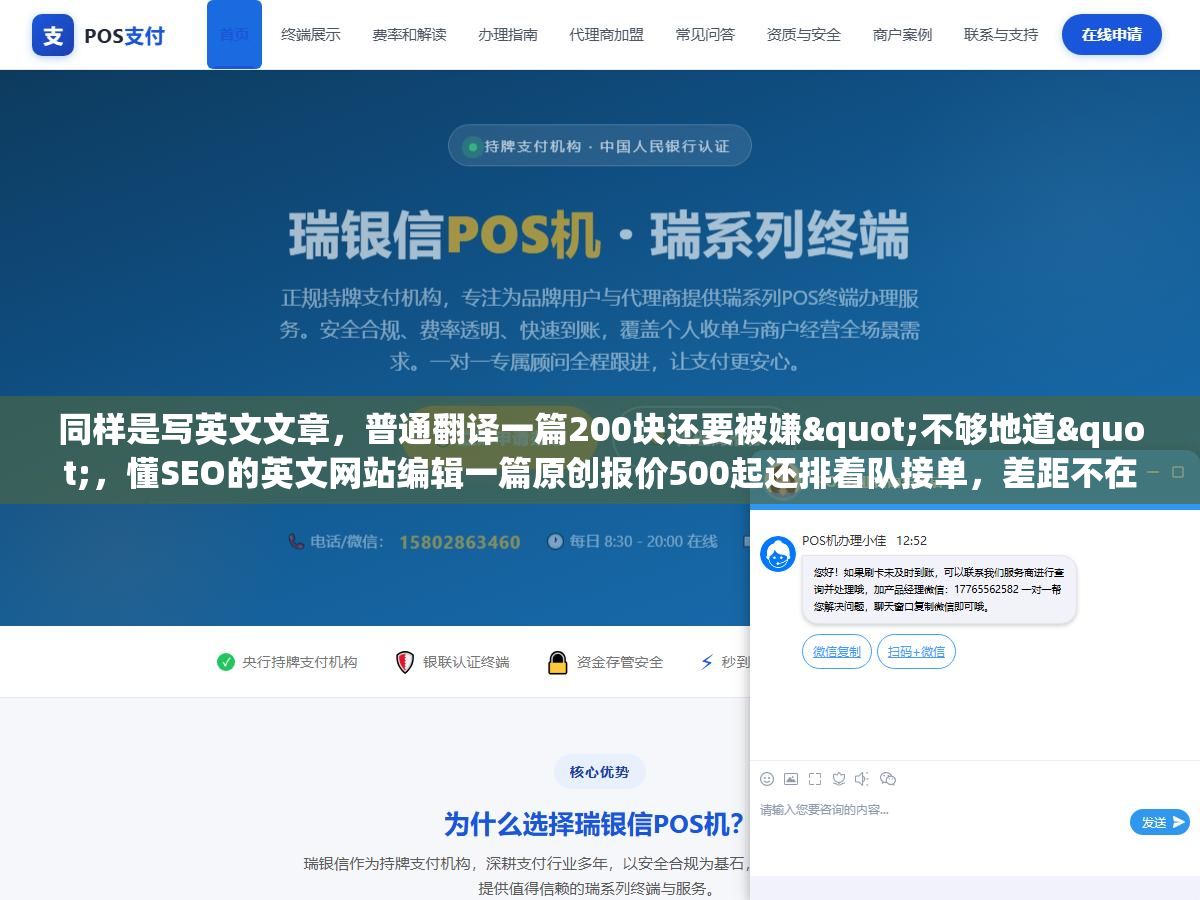Click phone number 15802863460

pos(459,542)
